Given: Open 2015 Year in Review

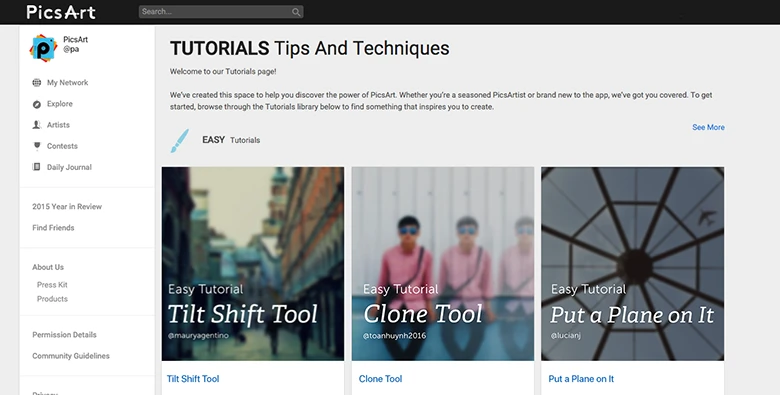Looking at the screenshot, I should (67, 206).
